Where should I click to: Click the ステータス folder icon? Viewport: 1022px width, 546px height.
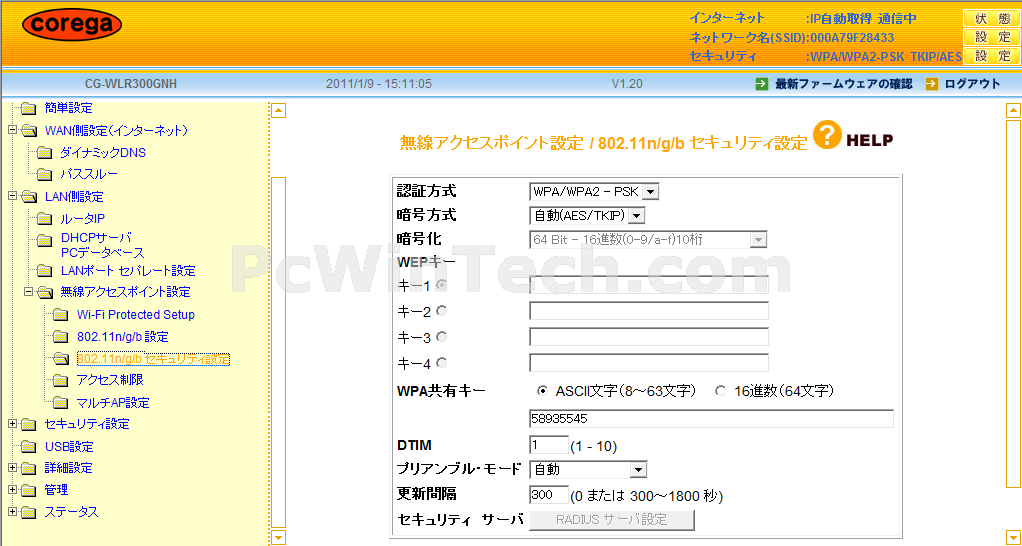tap(28, 512)
